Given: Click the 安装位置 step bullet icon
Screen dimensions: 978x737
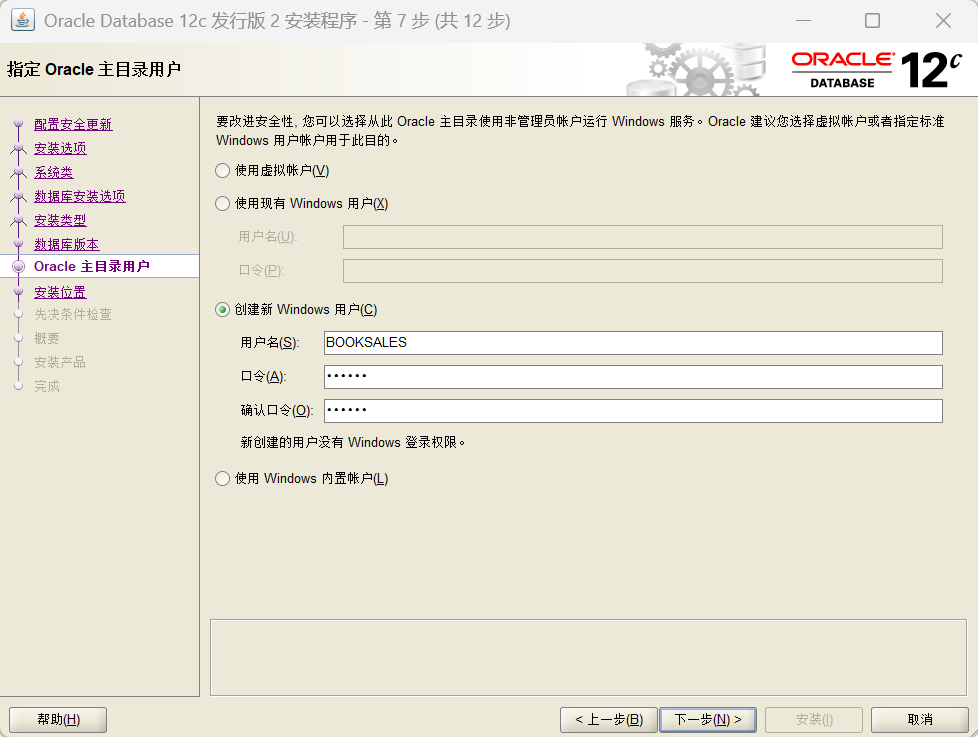Looking at the screenshot, I should pyautogui.click(x=19, y=291).
